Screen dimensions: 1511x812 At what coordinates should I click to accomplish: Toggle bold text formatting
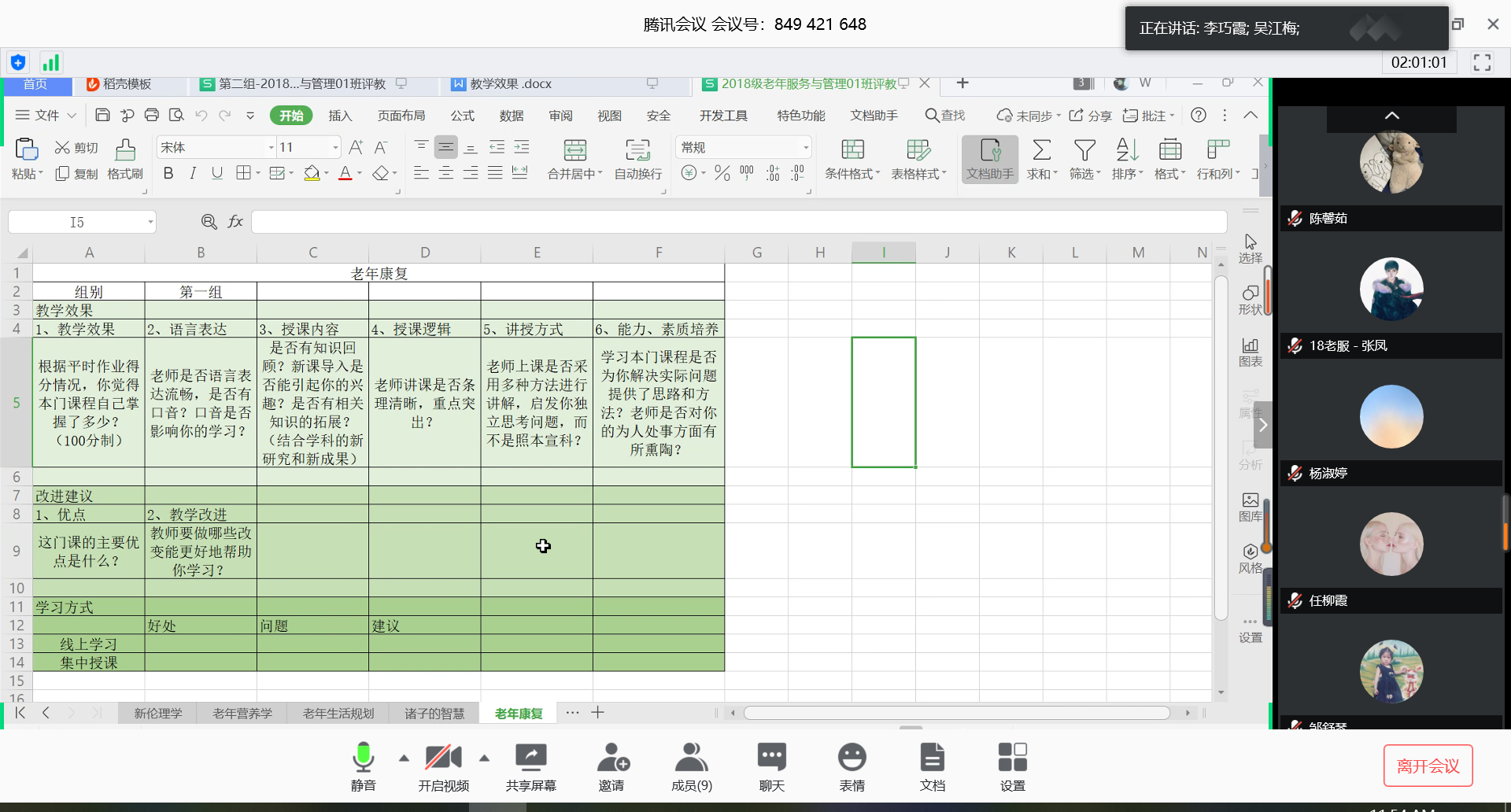(x=168, y=173)
